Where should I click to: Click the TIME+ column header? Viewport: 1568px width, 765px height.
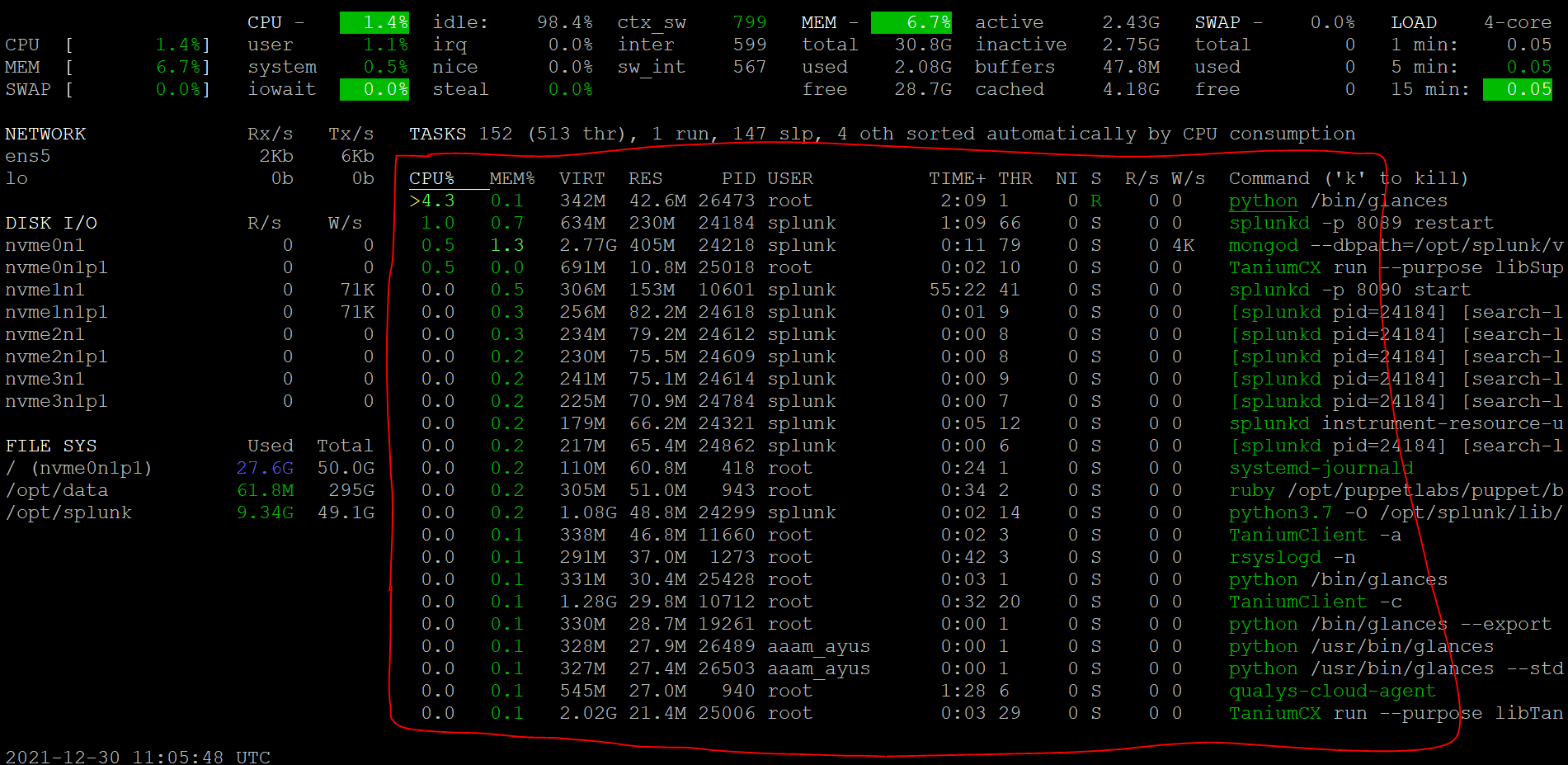point(957,177)
